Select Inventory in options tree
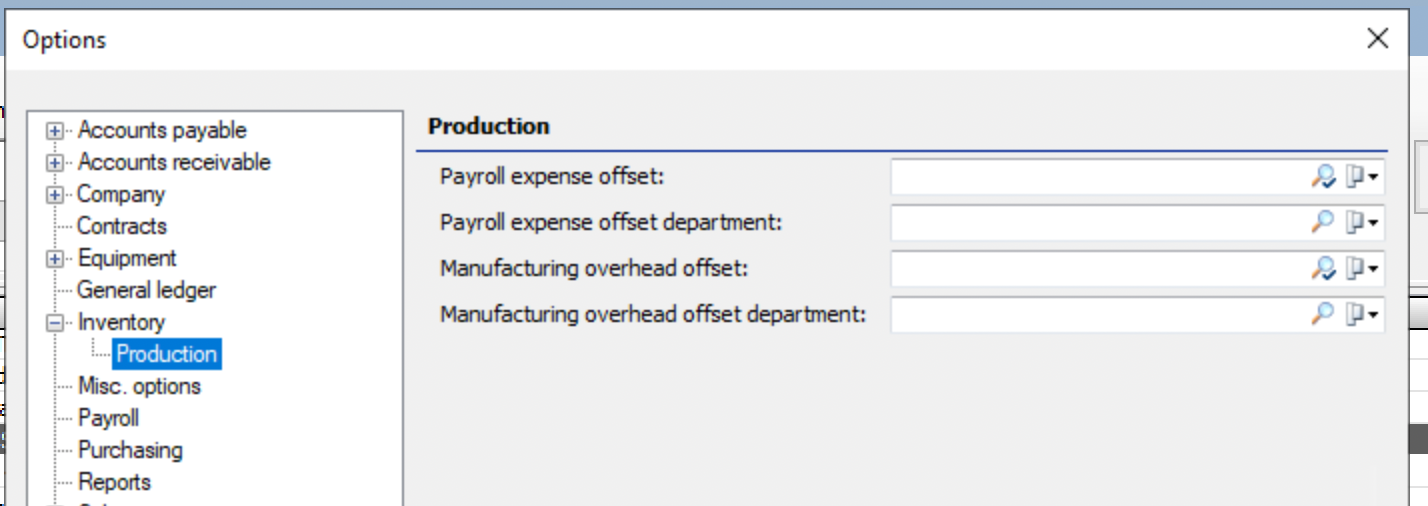Image resolution: width=1428 pixels, height=506 pixels. 121,322
